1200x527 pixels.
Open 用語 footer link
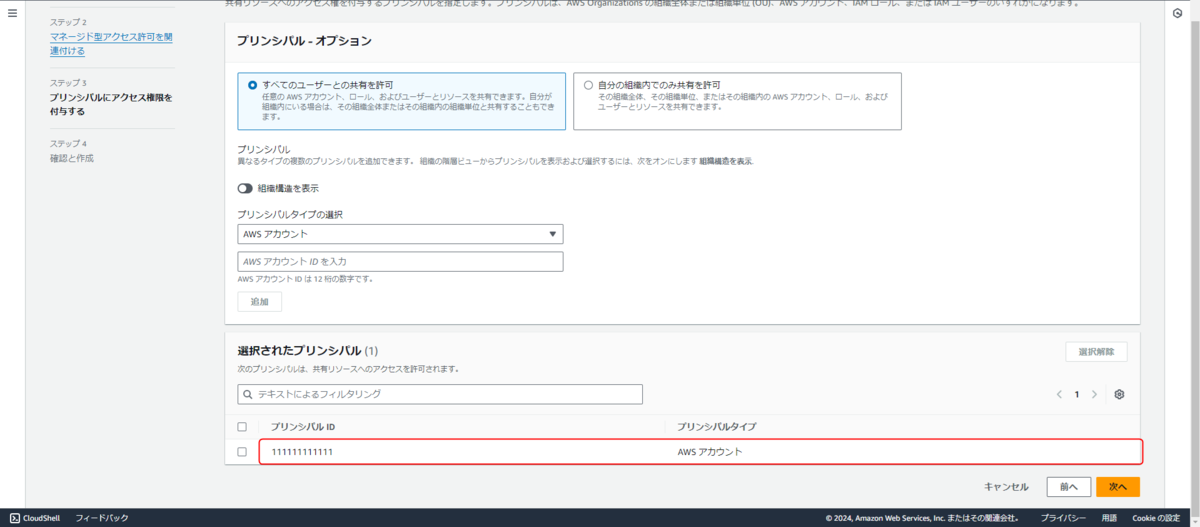(x=1109, y=518)
